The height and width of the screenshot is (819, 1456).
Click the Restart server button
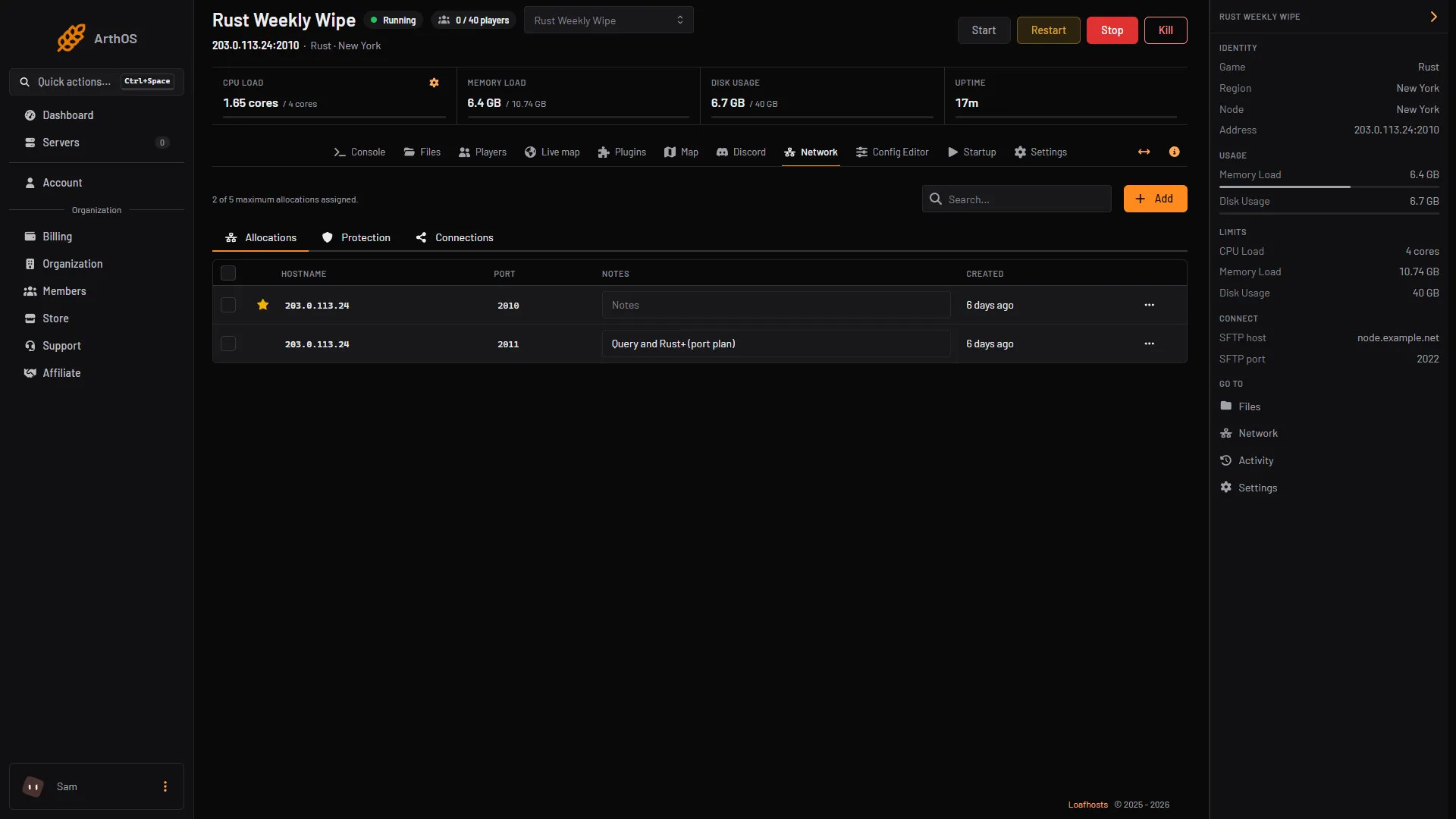1048,30
